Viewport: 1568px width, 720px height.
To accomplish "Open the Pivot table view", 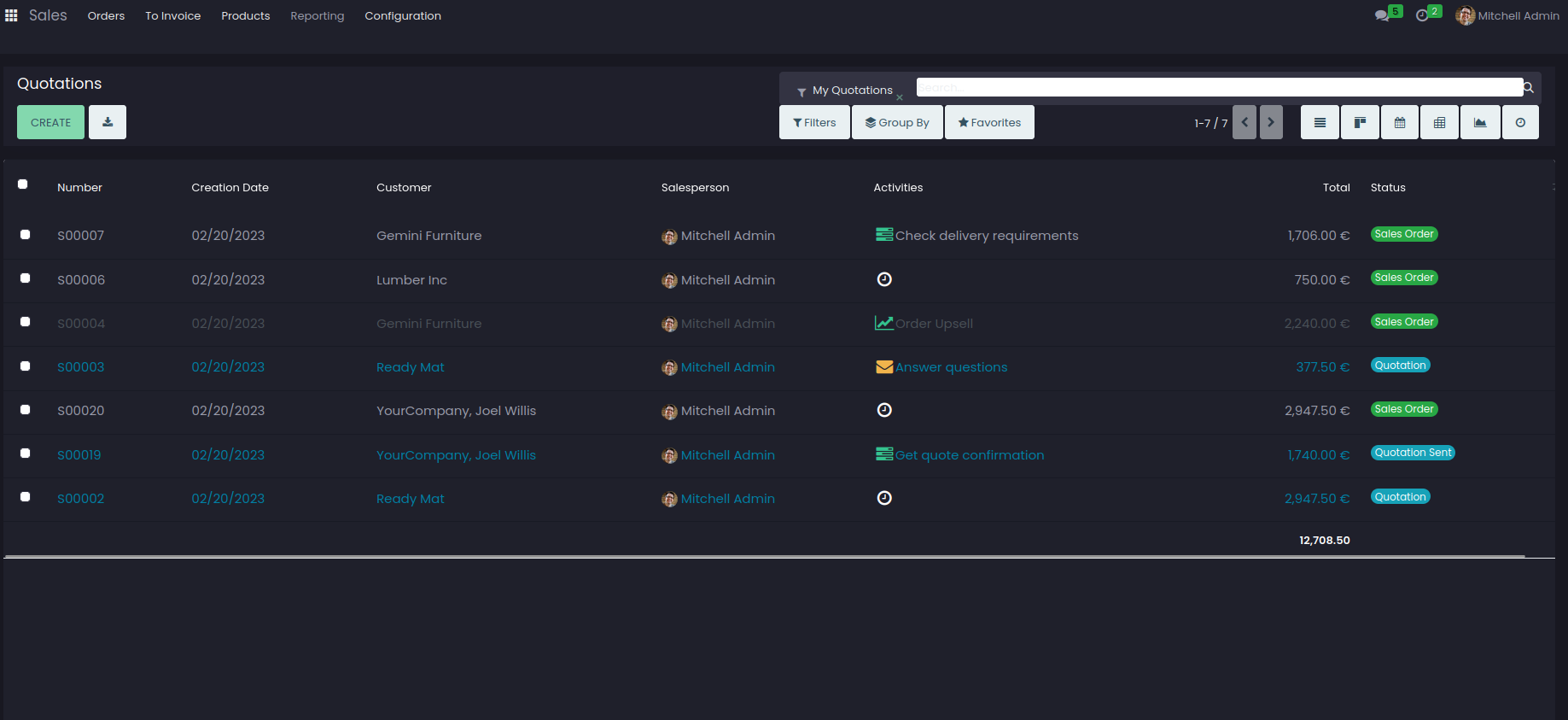I will click(x=1439, y=122).
